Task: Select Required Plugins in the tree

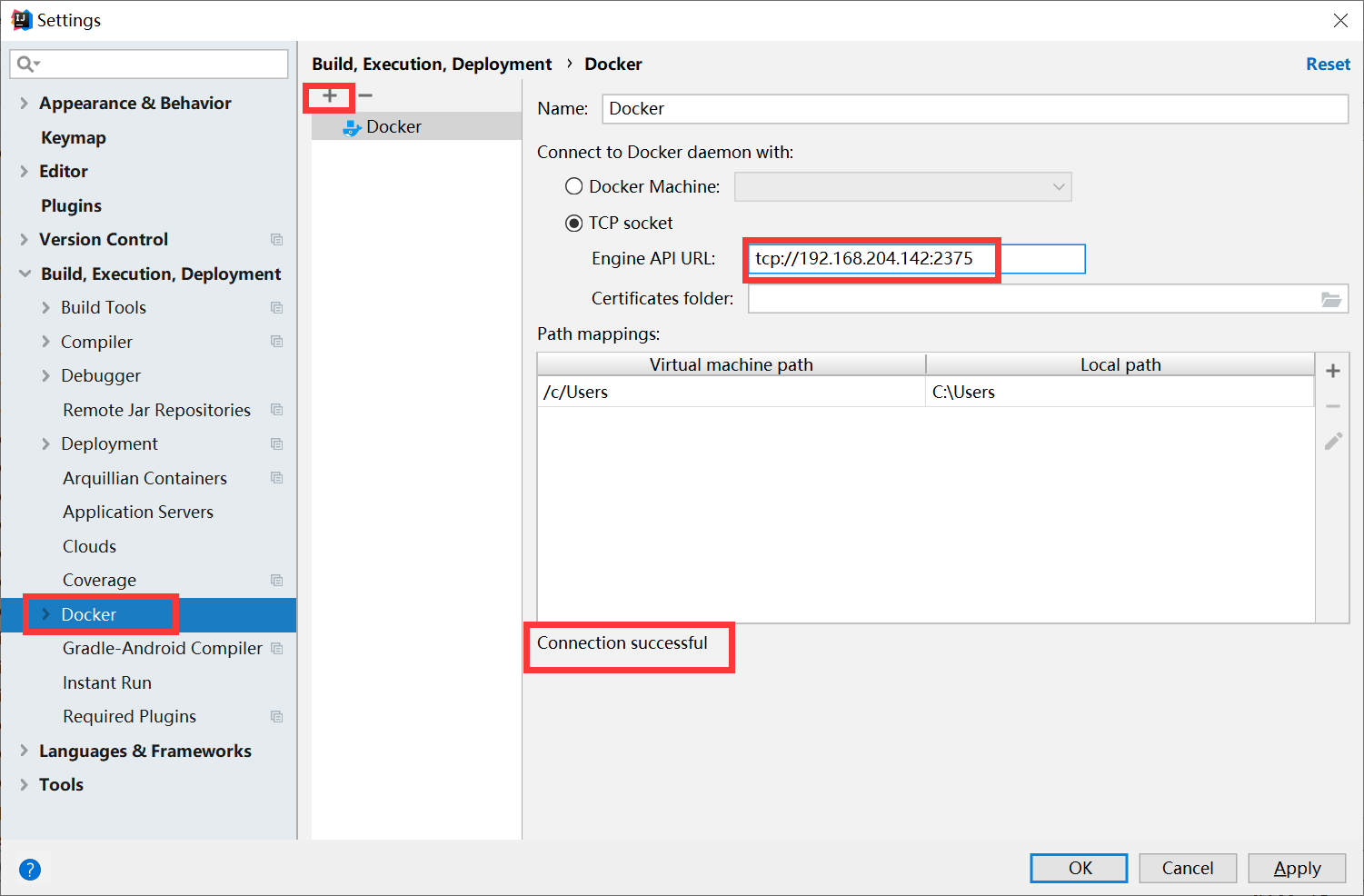Action: tap(129, 717)
